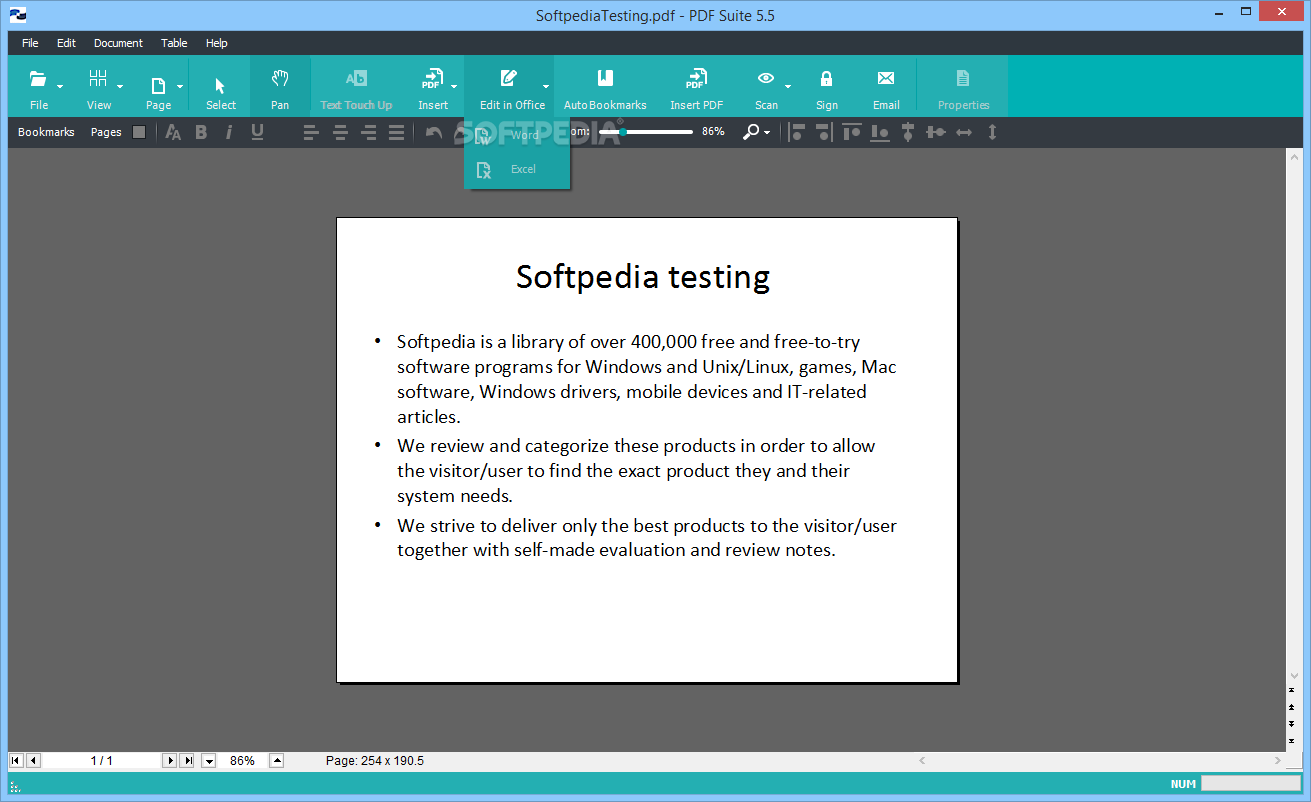Center-align text
1311x802 pixels.
[x=340, y=132]
